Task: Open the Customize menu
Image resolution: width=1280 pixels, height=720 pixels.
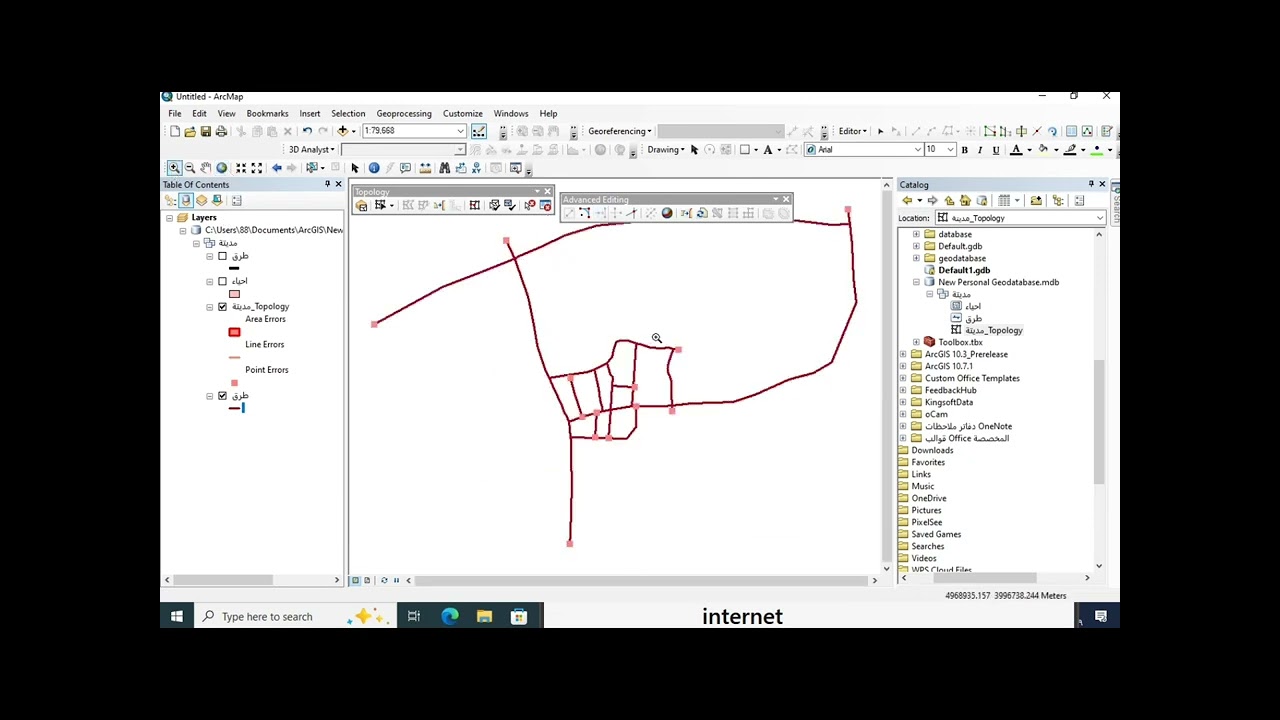Action: [x=463, y=113]
